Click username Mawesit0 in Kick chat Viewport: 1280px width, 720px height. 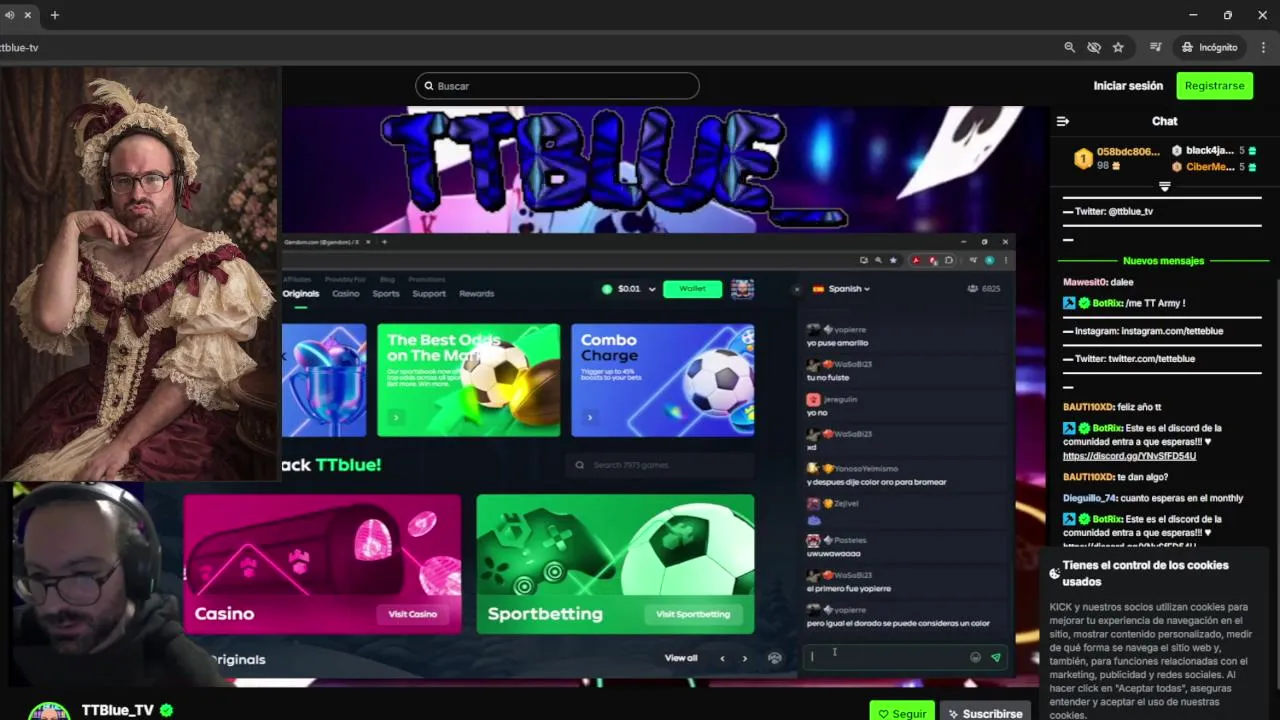(x=1084, y=282)
